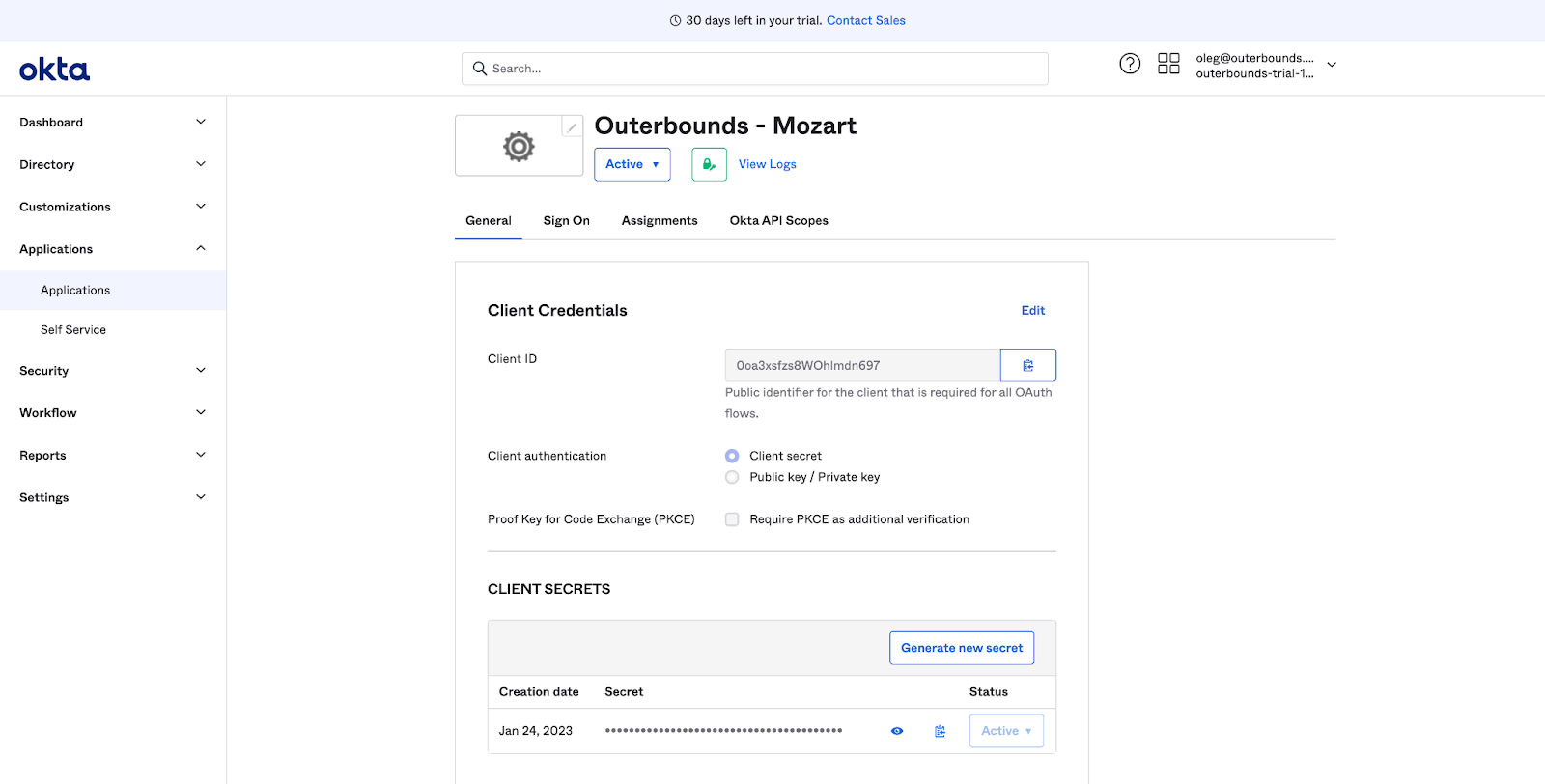The width and height of the screenshot is (1545, 784).
Task: Edit the app logo with pencil icon
Action: [572, 126]
